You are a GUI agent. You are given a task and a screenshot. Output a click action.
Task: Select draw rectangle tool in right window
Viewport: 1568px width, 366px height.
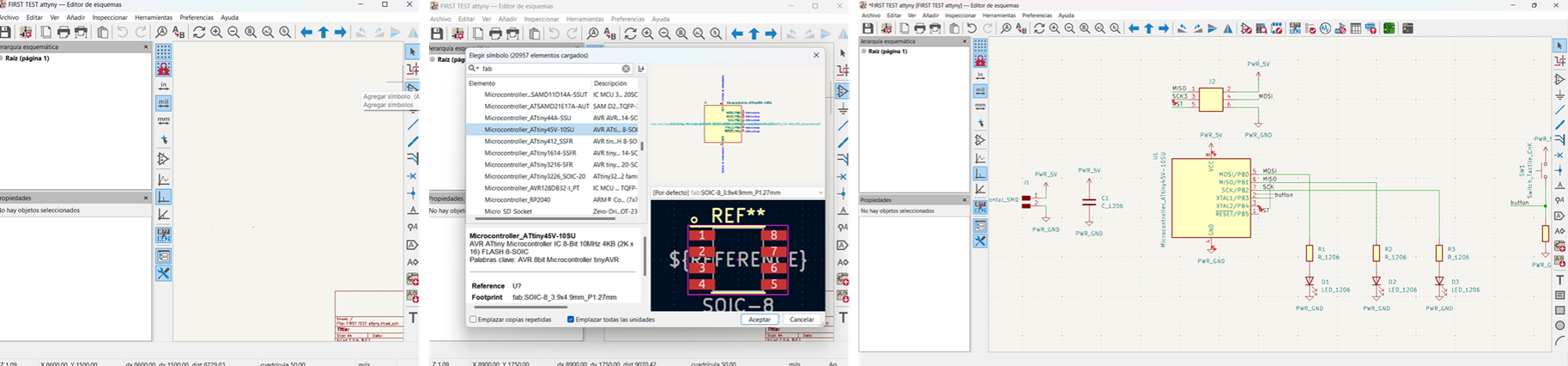[x=1559, y=310]
